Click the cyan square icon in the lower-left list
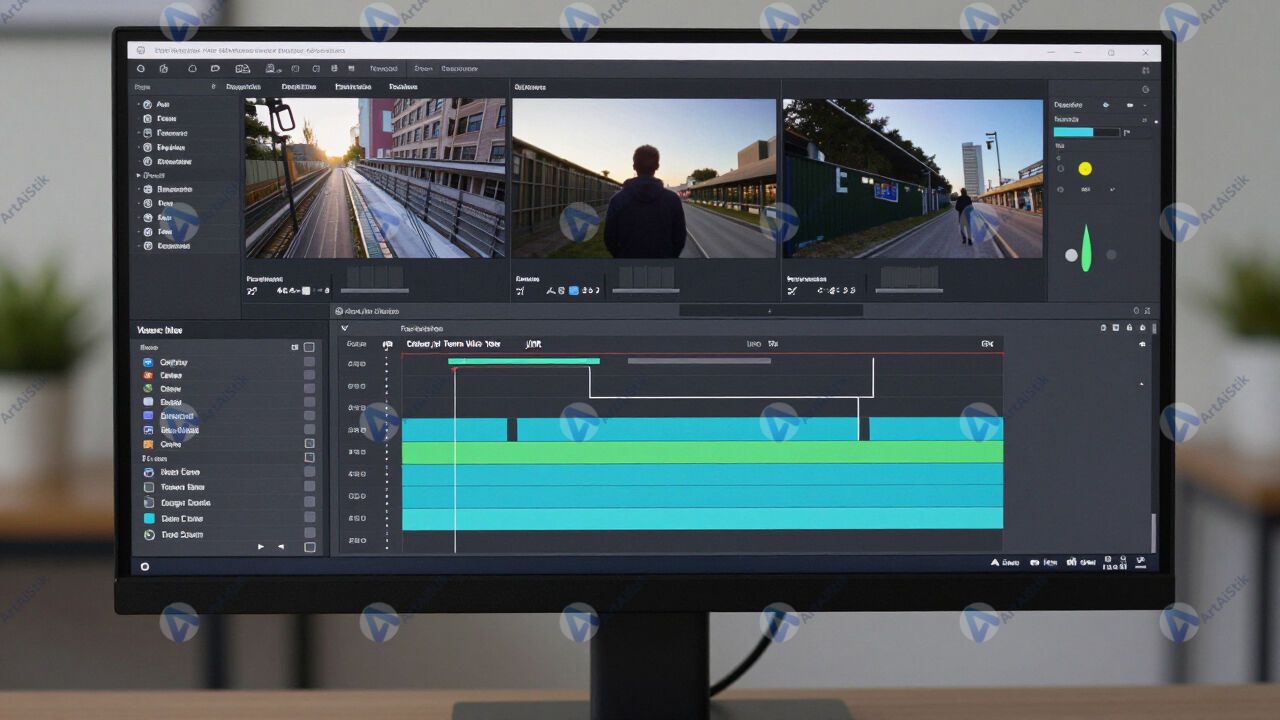Image resolution: width=1280 pixels, height=720 pixels. click(x=149, y=519)
